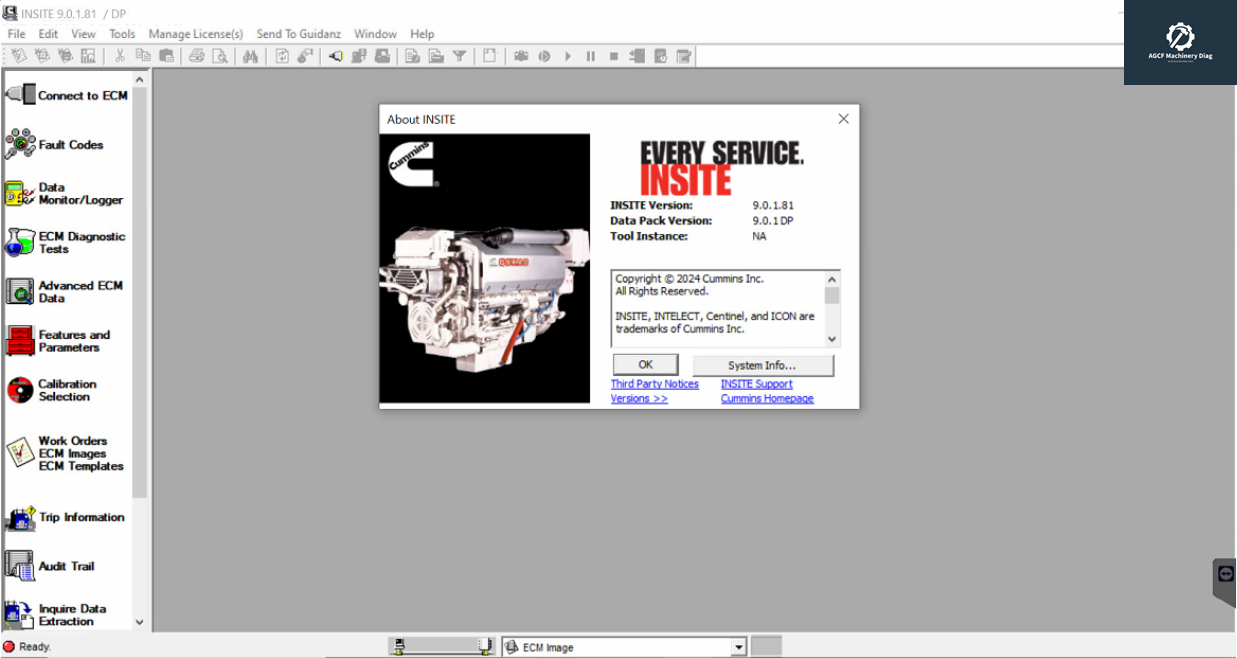The width and height of the screenshot is (1237, 658).
Task: Open the Tools menu
Action: click(121, 33)
